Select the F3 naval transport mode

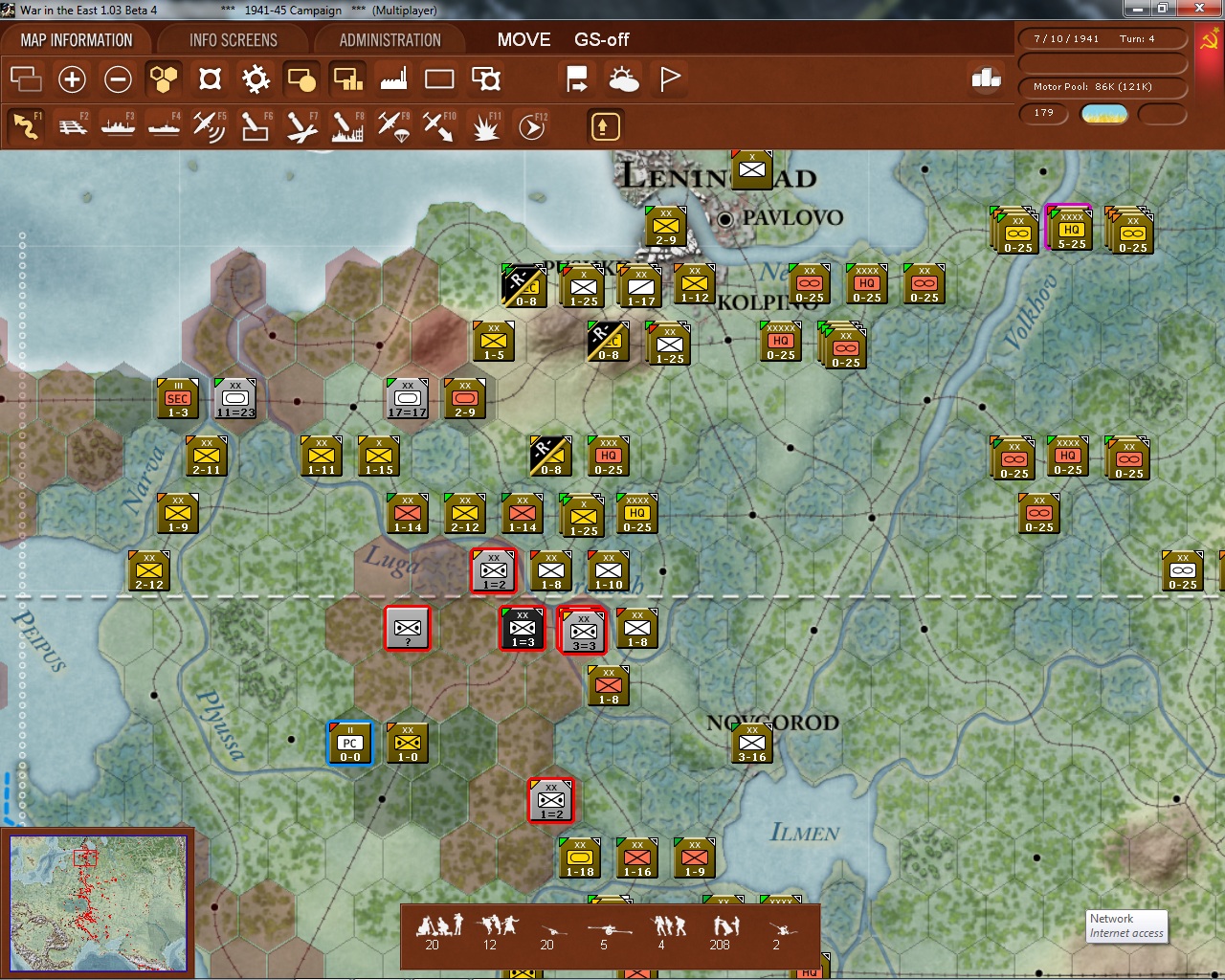point(118,126)
